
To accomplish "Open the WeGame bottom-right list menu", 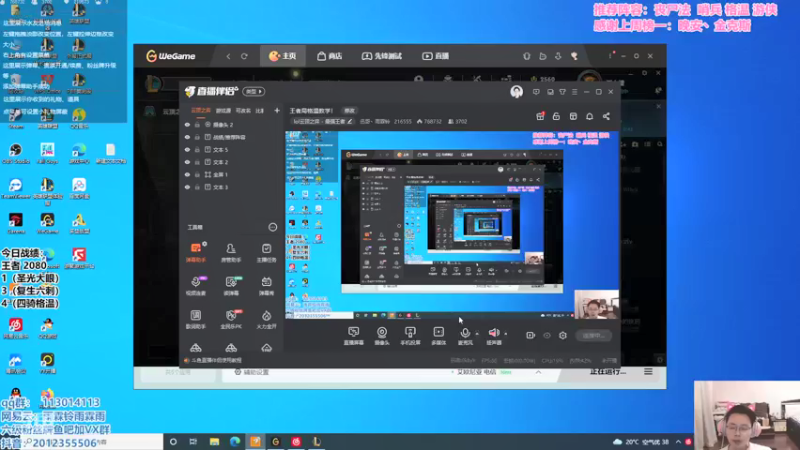I will pyautogui.click(x=648, y=372).
